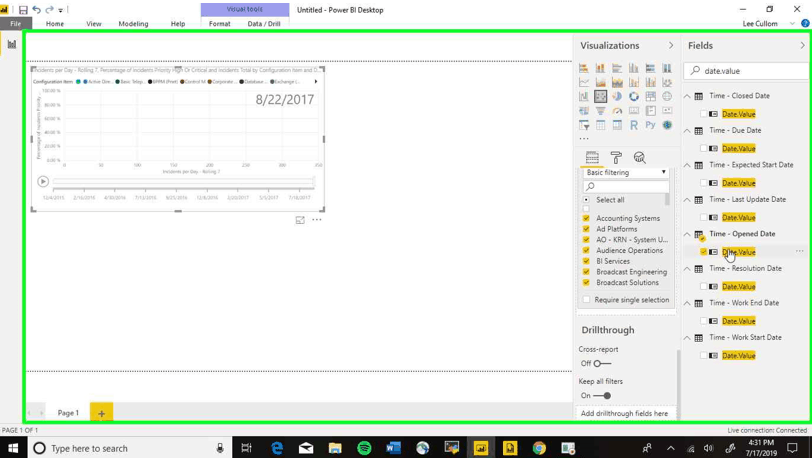Switch to the Modeling ribbon tab
The height and width of the screenshot is (458, 812).
tap(133, 24)
